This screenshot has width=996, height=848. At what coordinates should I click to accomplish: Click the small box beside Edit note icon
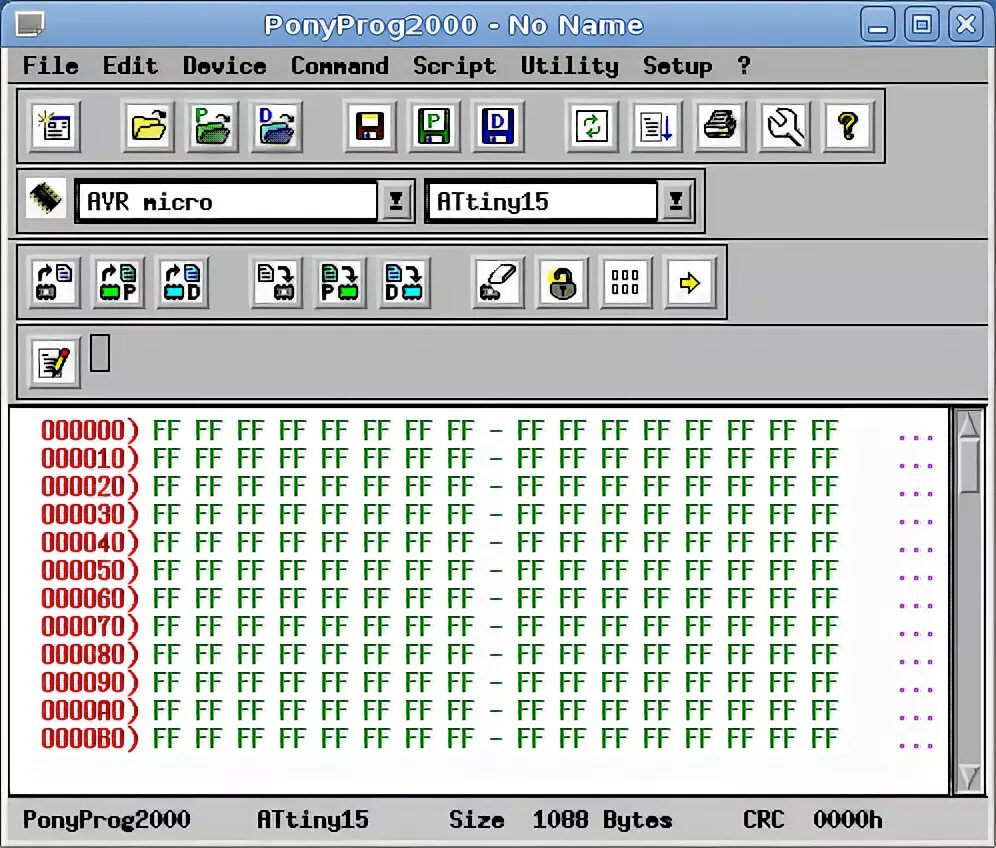pos(100,353)
